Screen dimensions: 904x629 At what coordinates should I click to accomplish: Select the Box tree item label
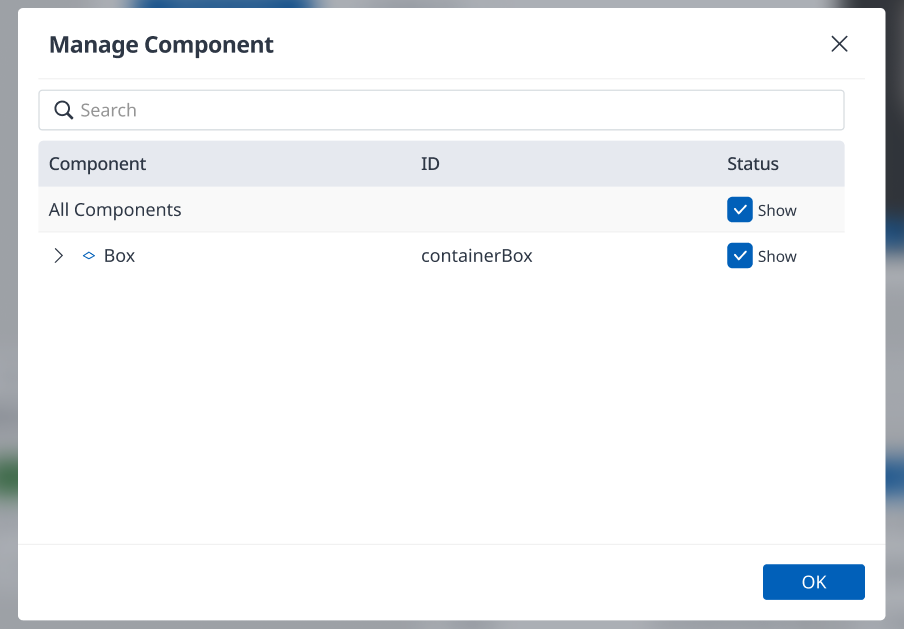point(119,255)
